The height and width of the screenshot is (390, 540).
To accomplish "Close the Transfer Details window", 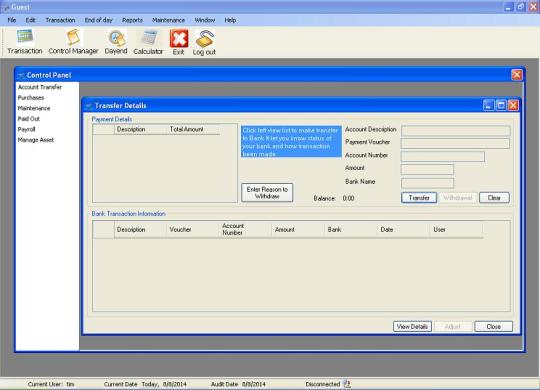I will pyautogui.click(x=513, y=105).
